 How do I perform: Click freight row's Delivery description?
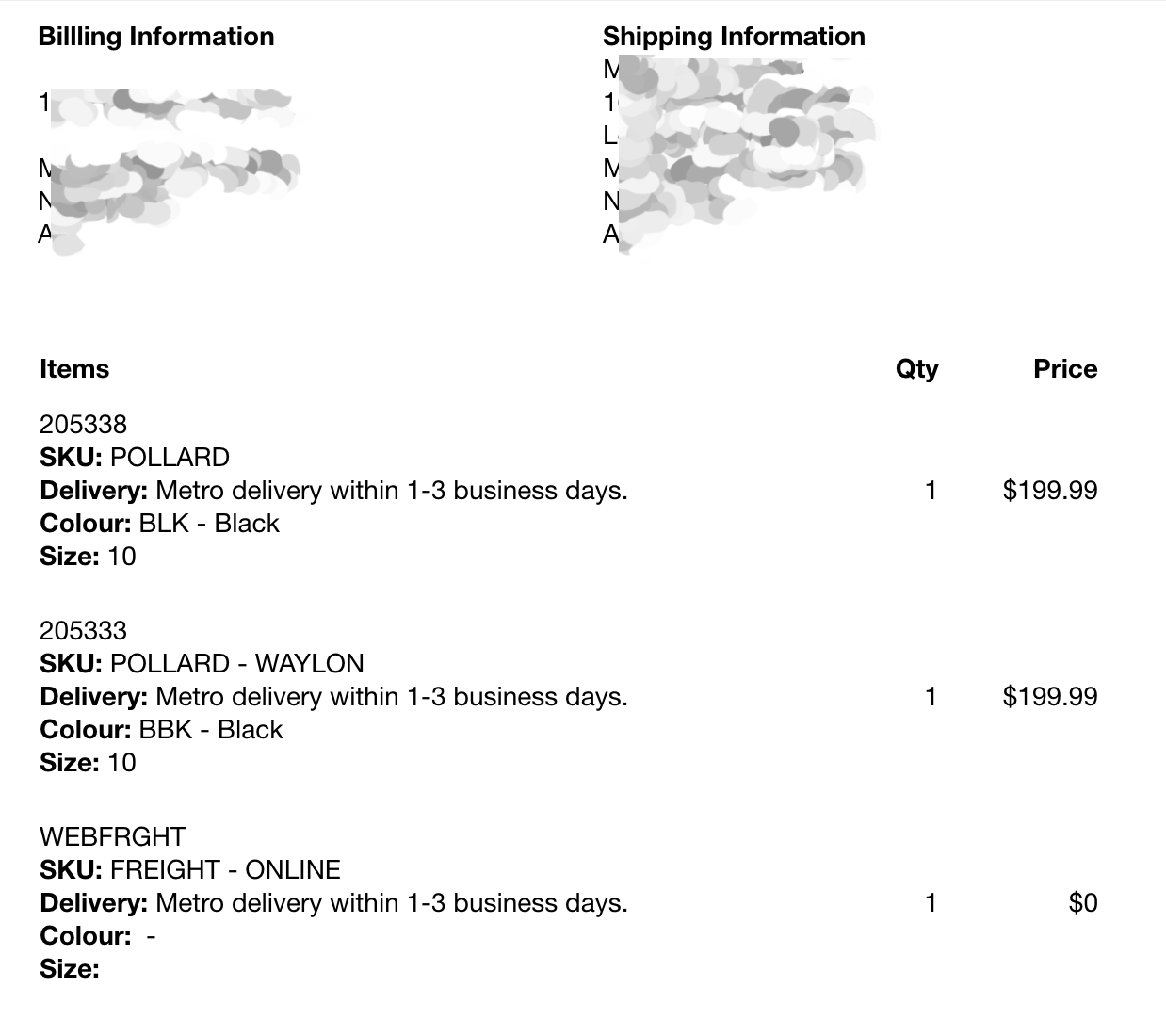[x=333, y=903]
